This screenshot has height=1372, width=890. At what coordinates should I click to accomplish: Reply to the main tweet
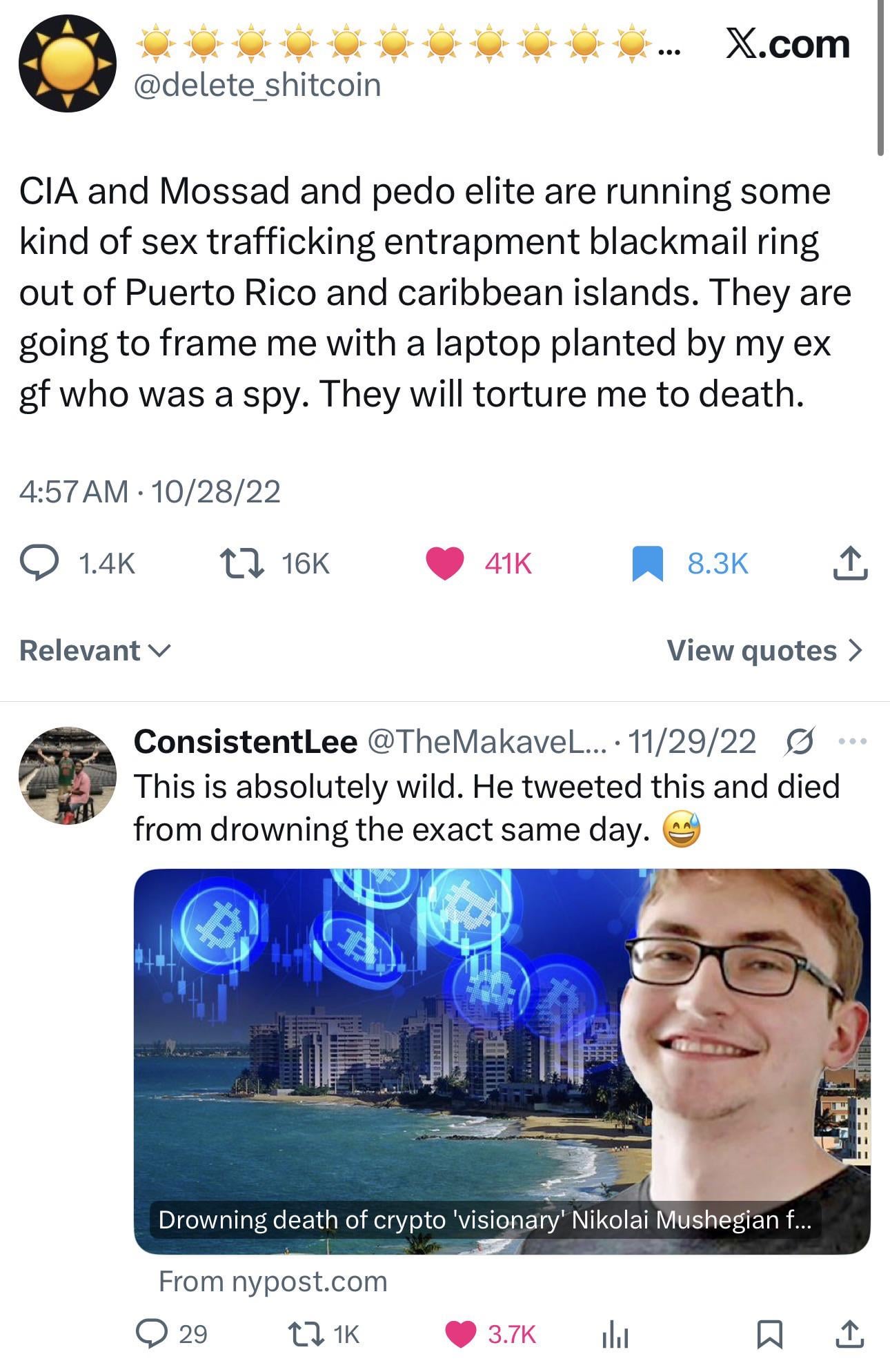(x=41, y=563)
